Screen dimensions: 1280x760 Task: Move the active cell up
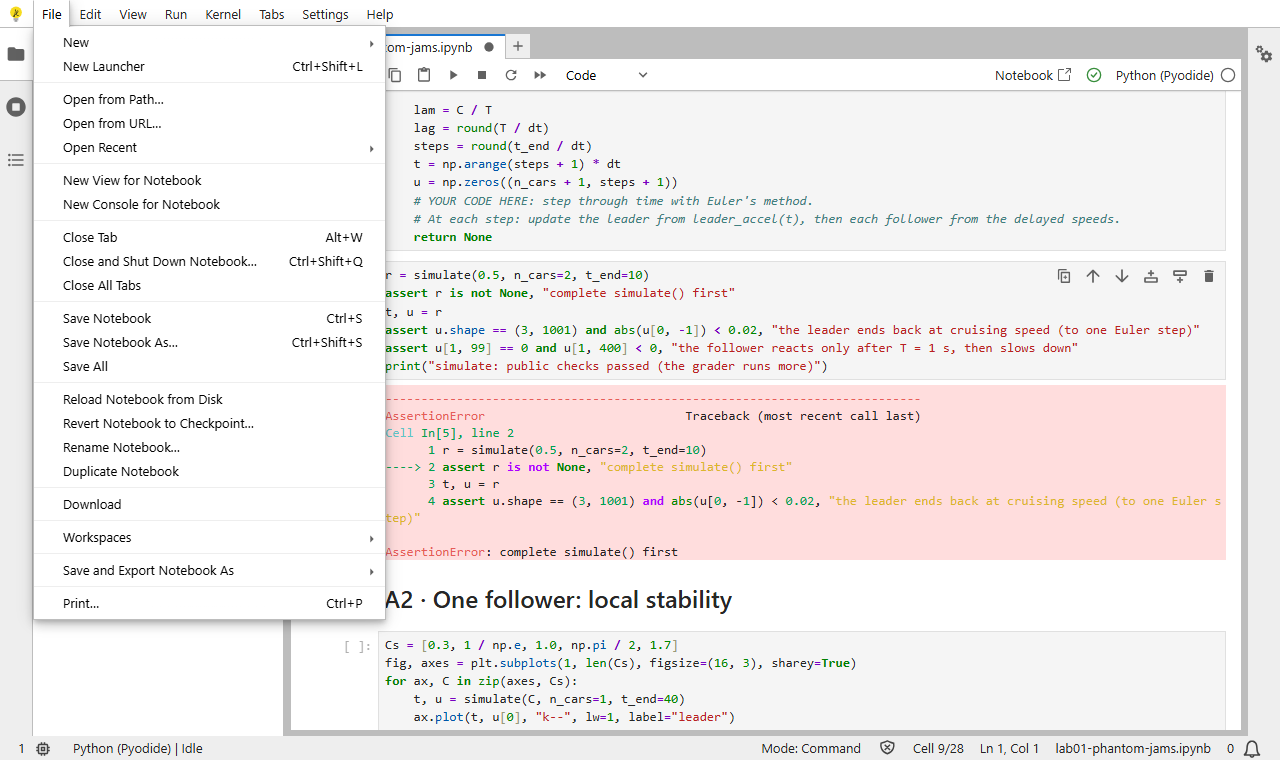pos(1093,276)
